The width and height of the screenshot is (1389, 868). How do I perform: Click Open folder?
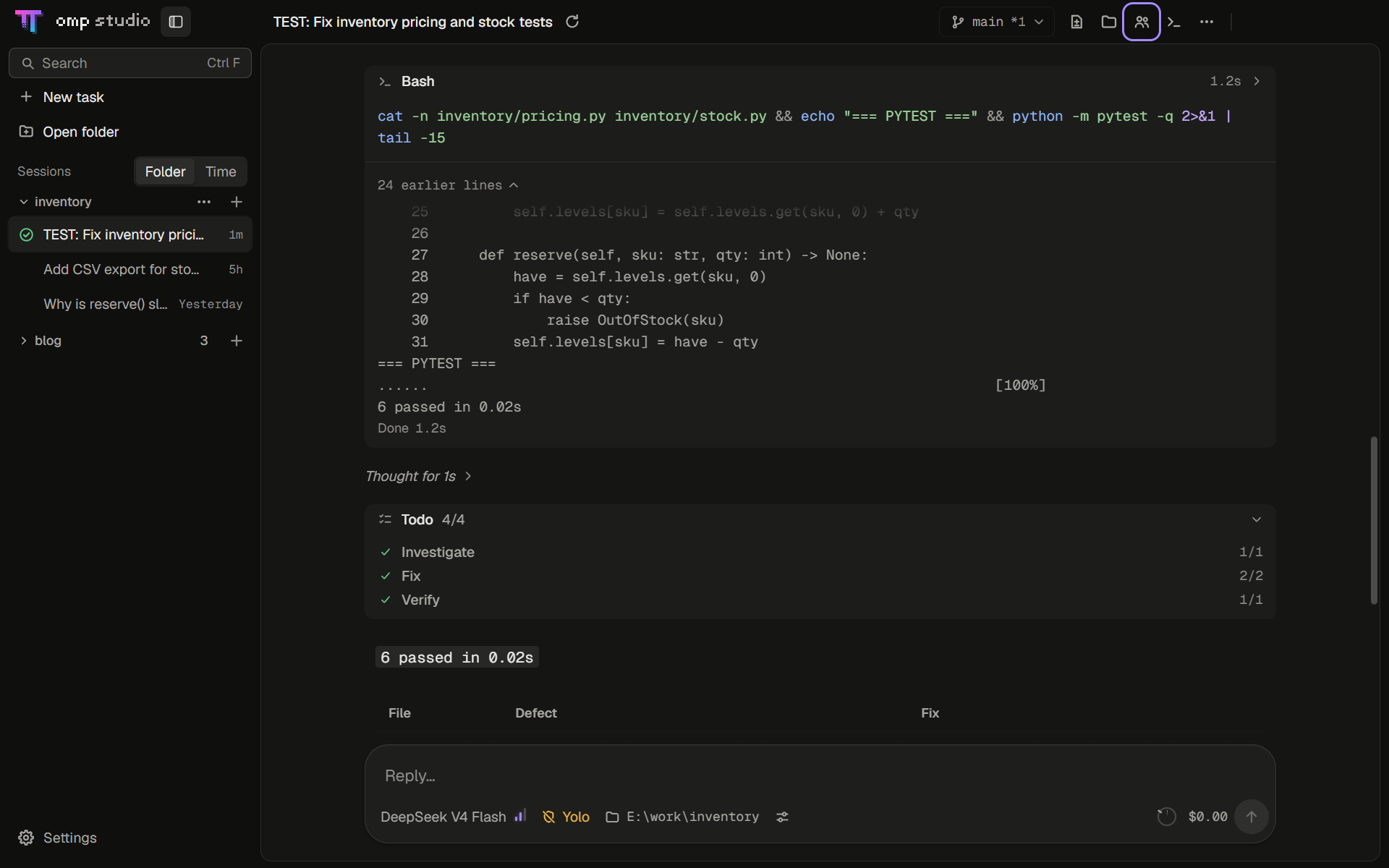tap(69, 132)
